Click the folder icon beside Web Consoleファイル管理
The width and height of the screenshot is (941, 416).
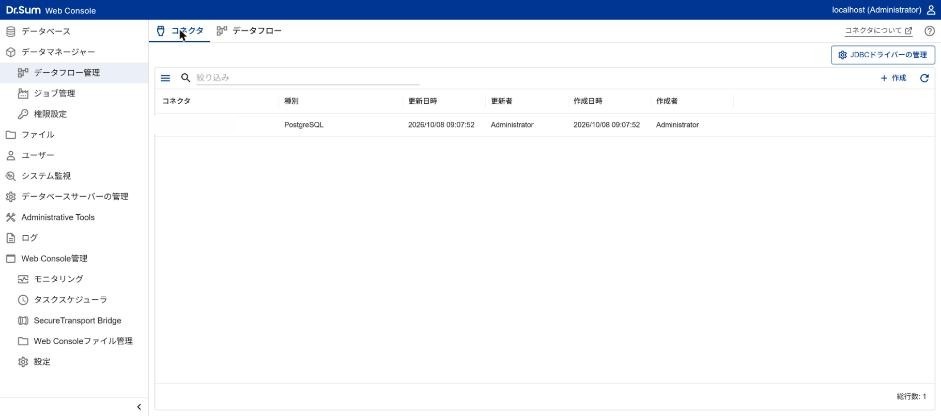[x=23, y=341]
